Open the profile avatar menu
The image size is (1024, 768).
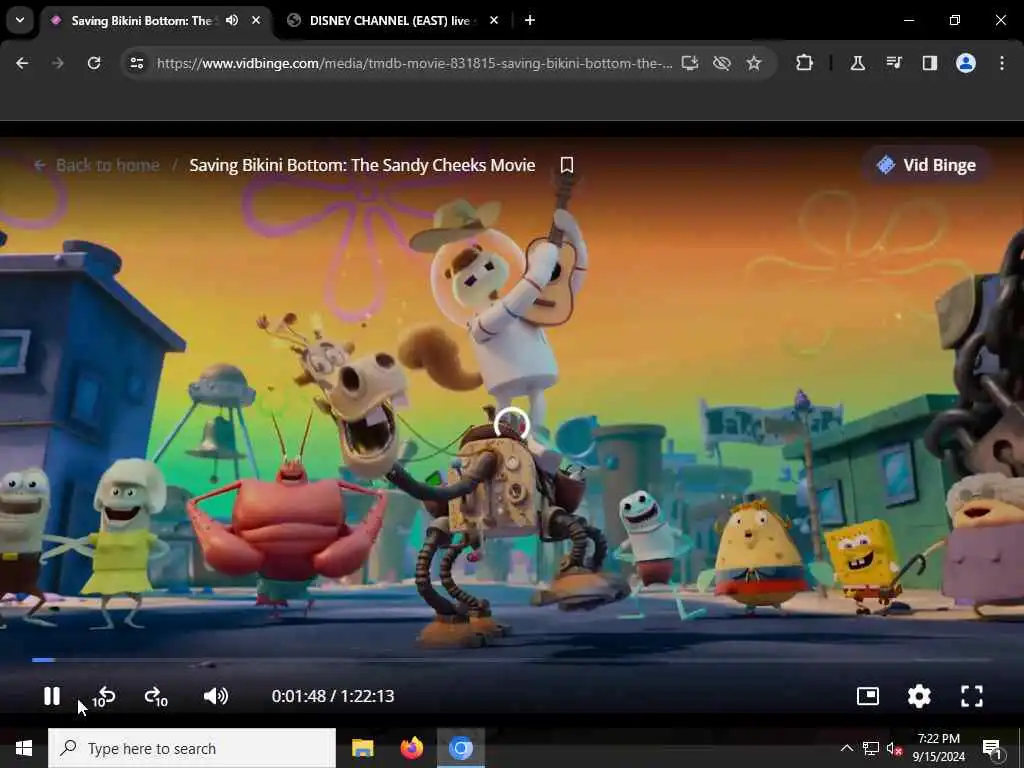click(x=965, y=63)
